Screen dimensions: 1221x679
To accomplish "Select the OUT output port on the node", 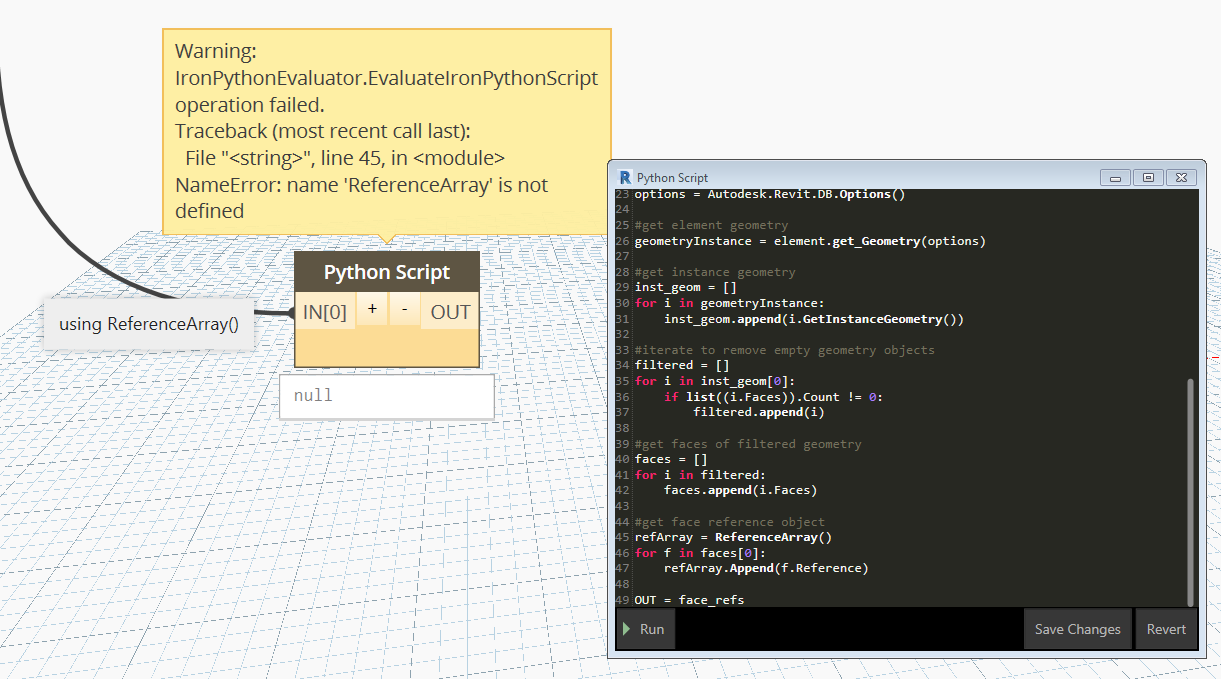I will coord(450,312).
